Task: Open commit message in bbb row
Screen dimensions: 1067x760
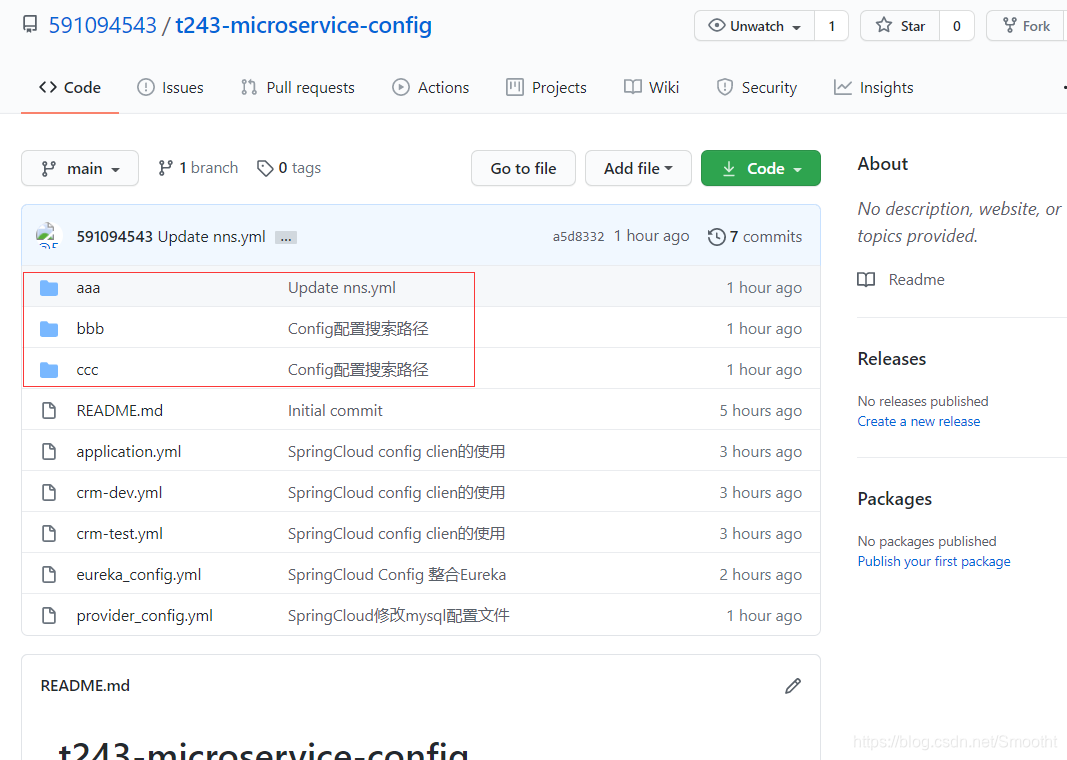Action: coord(358,329)
